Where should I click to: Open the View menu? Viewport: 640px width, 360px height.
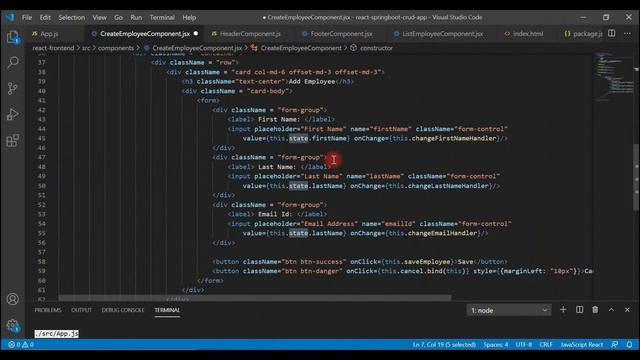coord(99,18)
